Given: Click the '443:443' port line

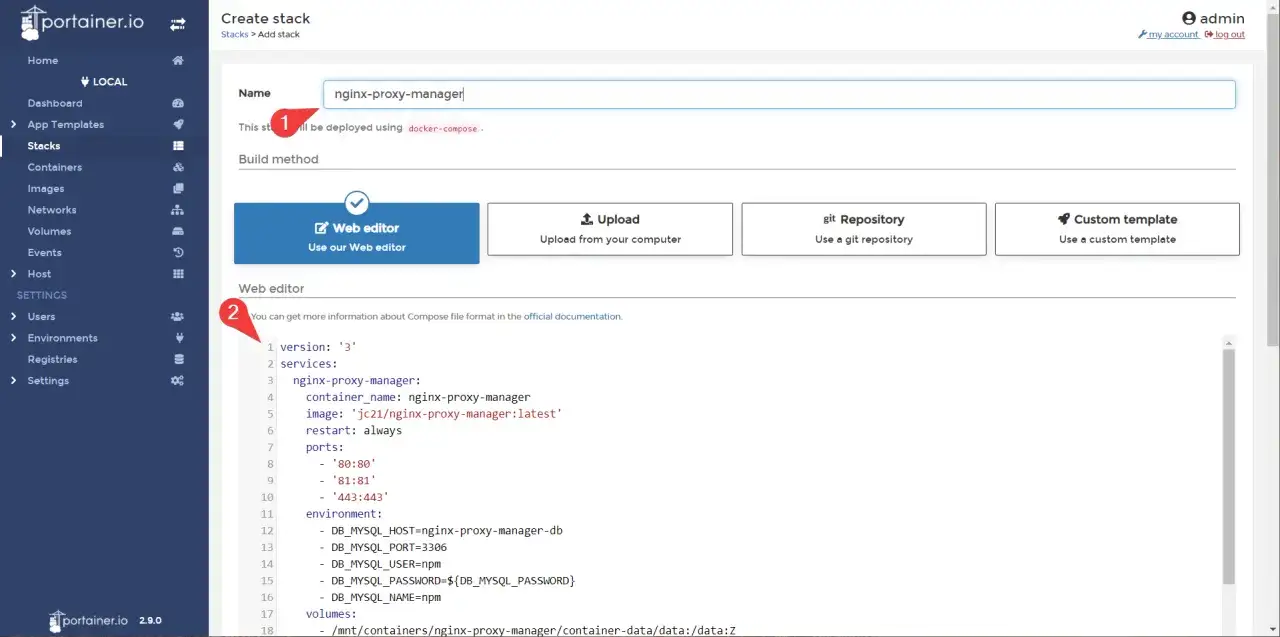Looking at the screenshot, I should (354, 497).
